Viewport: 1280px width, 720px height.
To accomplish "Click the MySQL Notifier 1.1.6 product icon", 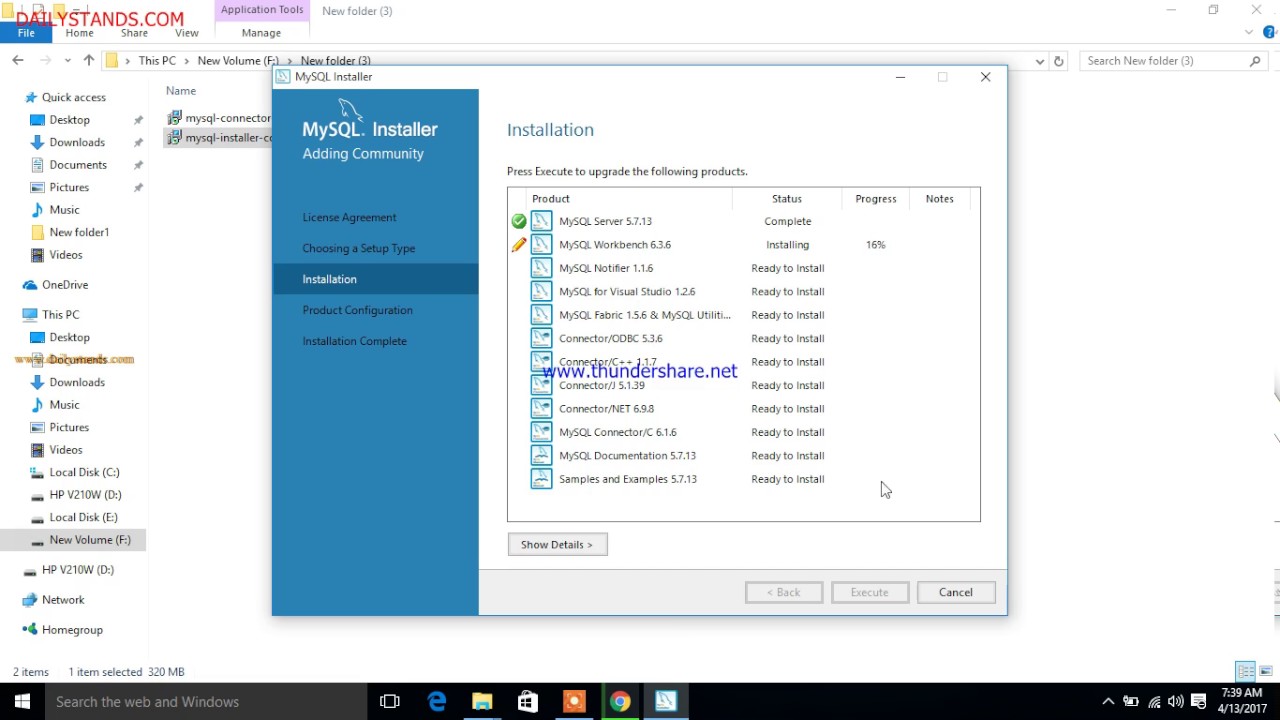I will coord(541,268).
